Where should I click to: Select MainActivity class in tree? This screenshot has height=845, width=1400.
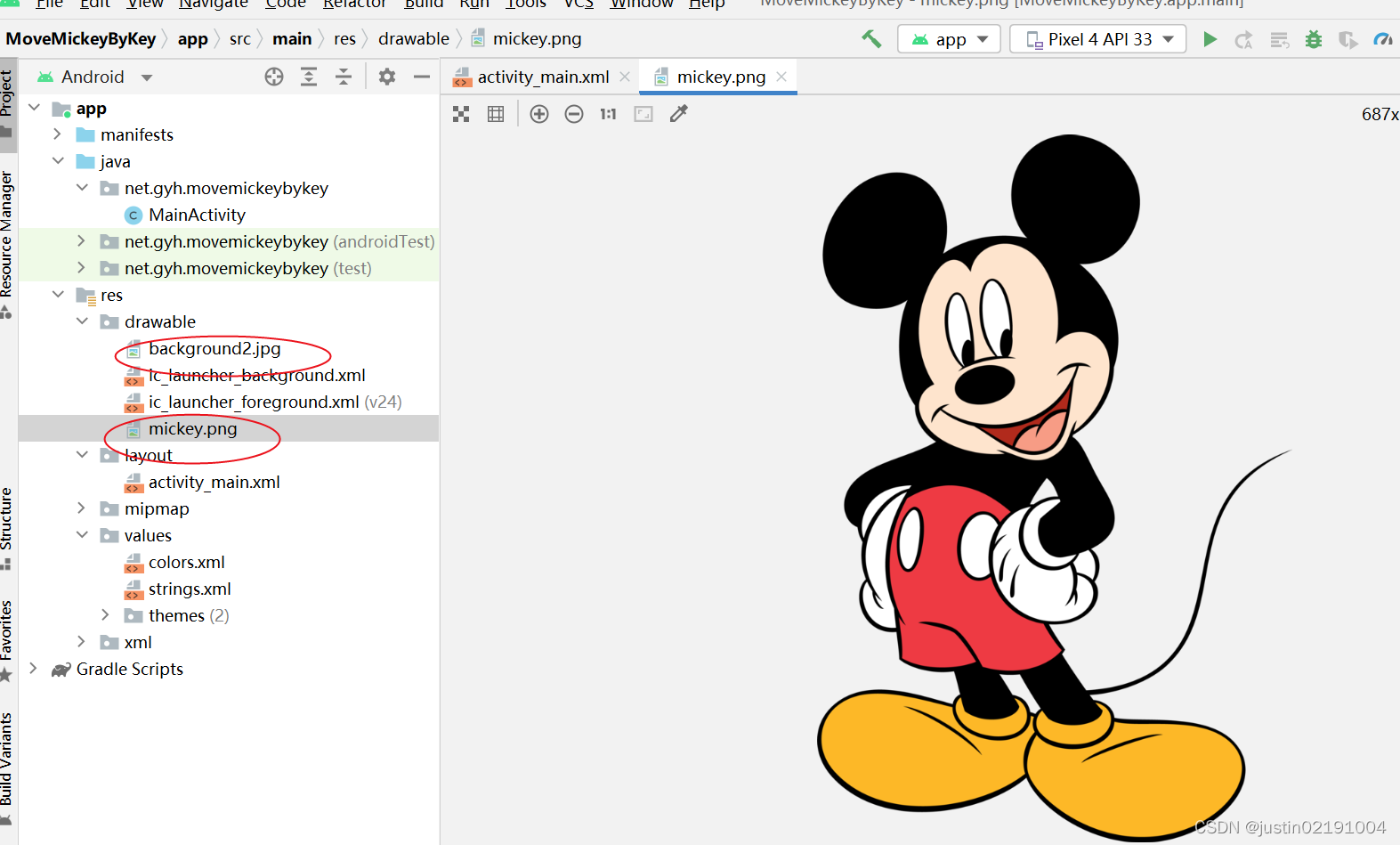pyautogui.click(x=197, y=215)
